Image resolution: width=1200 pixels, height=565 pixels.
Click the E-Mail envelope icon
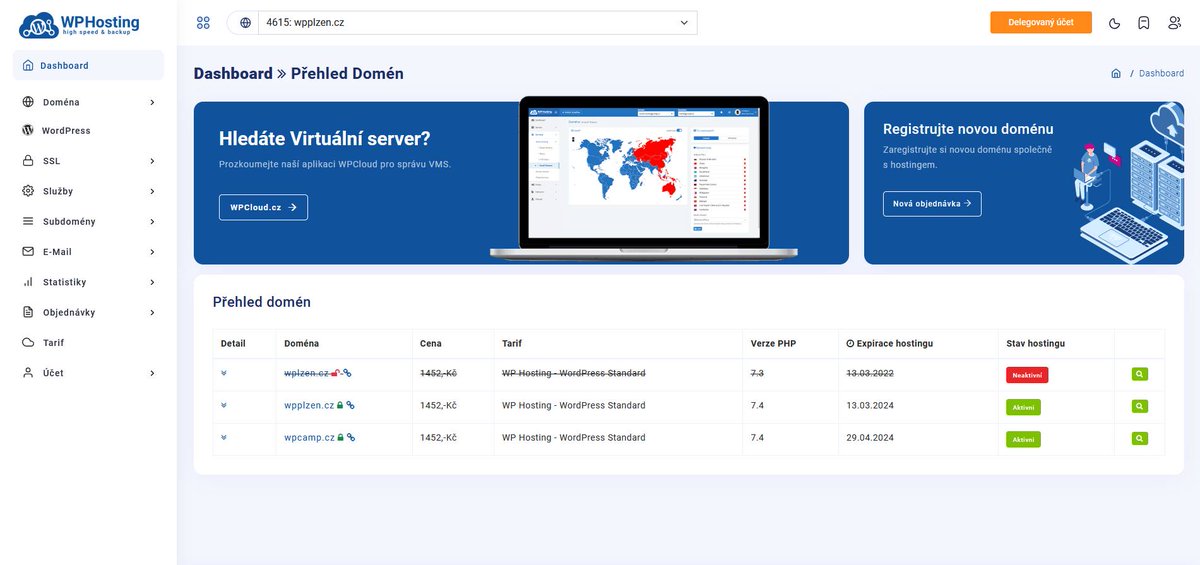tap(28, 252)
